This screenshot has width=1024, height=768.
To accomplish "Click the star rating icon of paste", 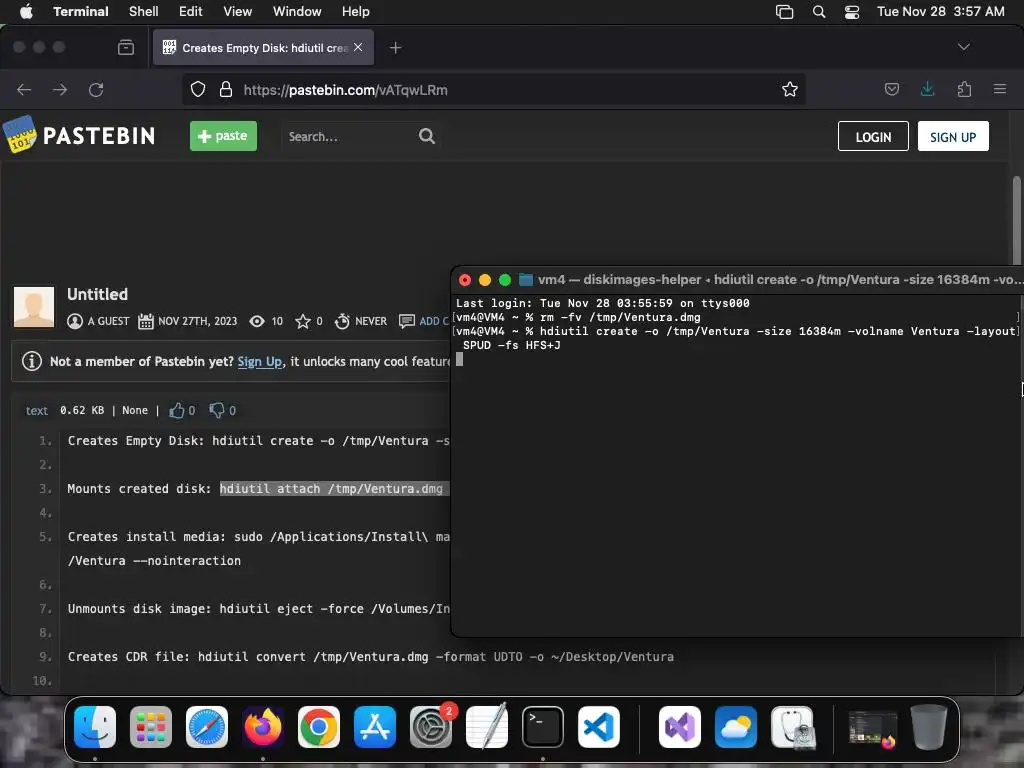I will tap(302, 321).
